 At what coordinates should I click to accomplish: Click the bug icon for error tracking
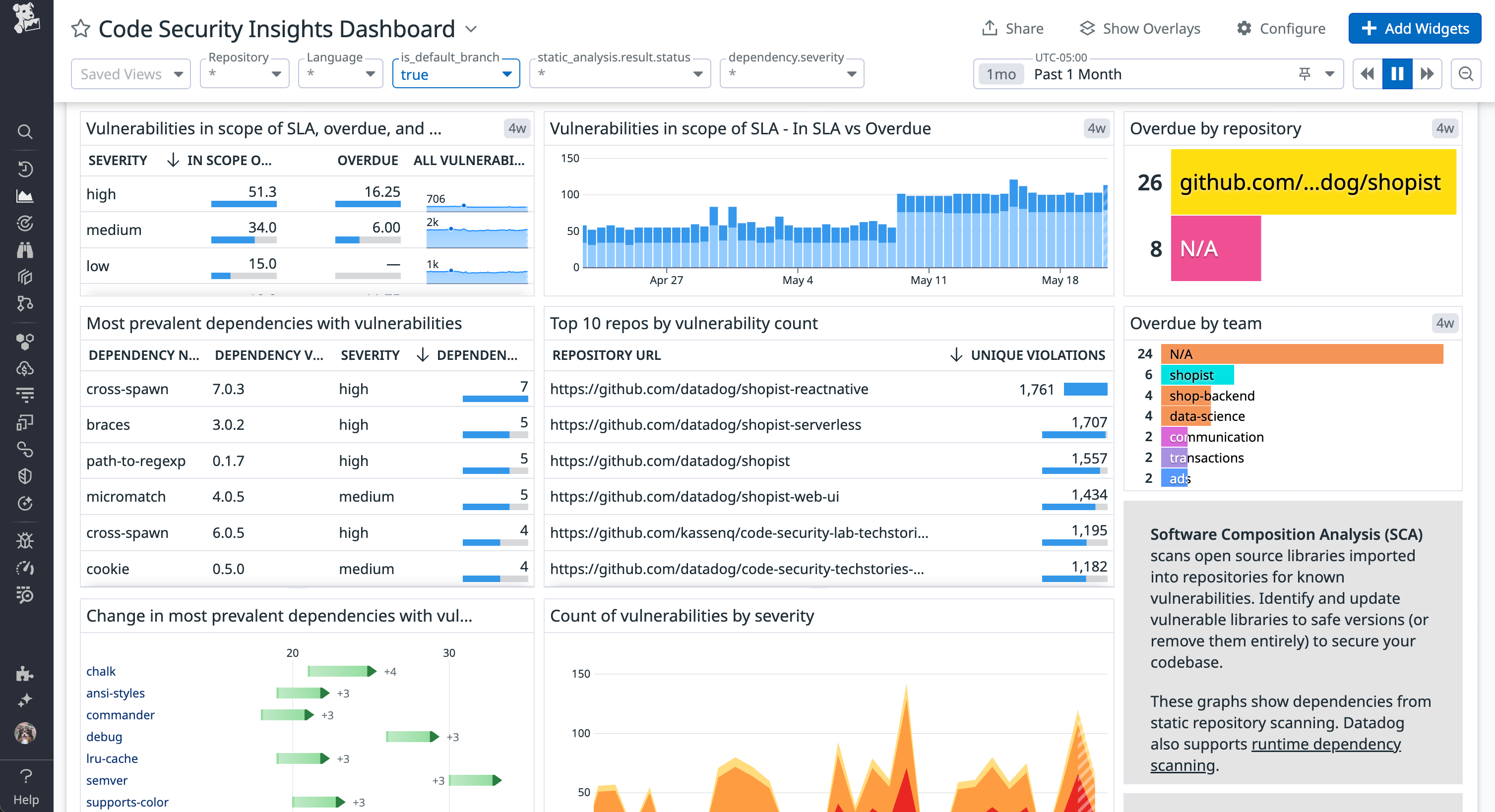[x=25, y=540]
